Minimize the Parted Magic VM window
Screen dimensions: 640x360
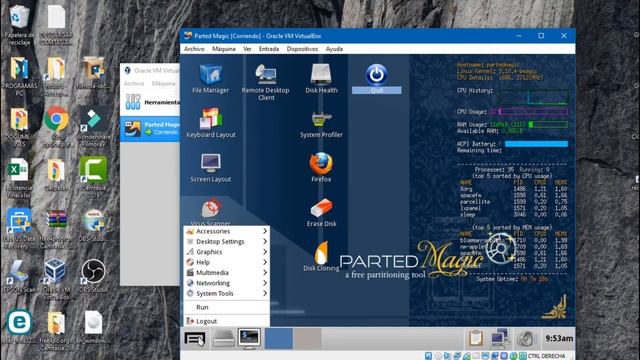click(519, 36)
